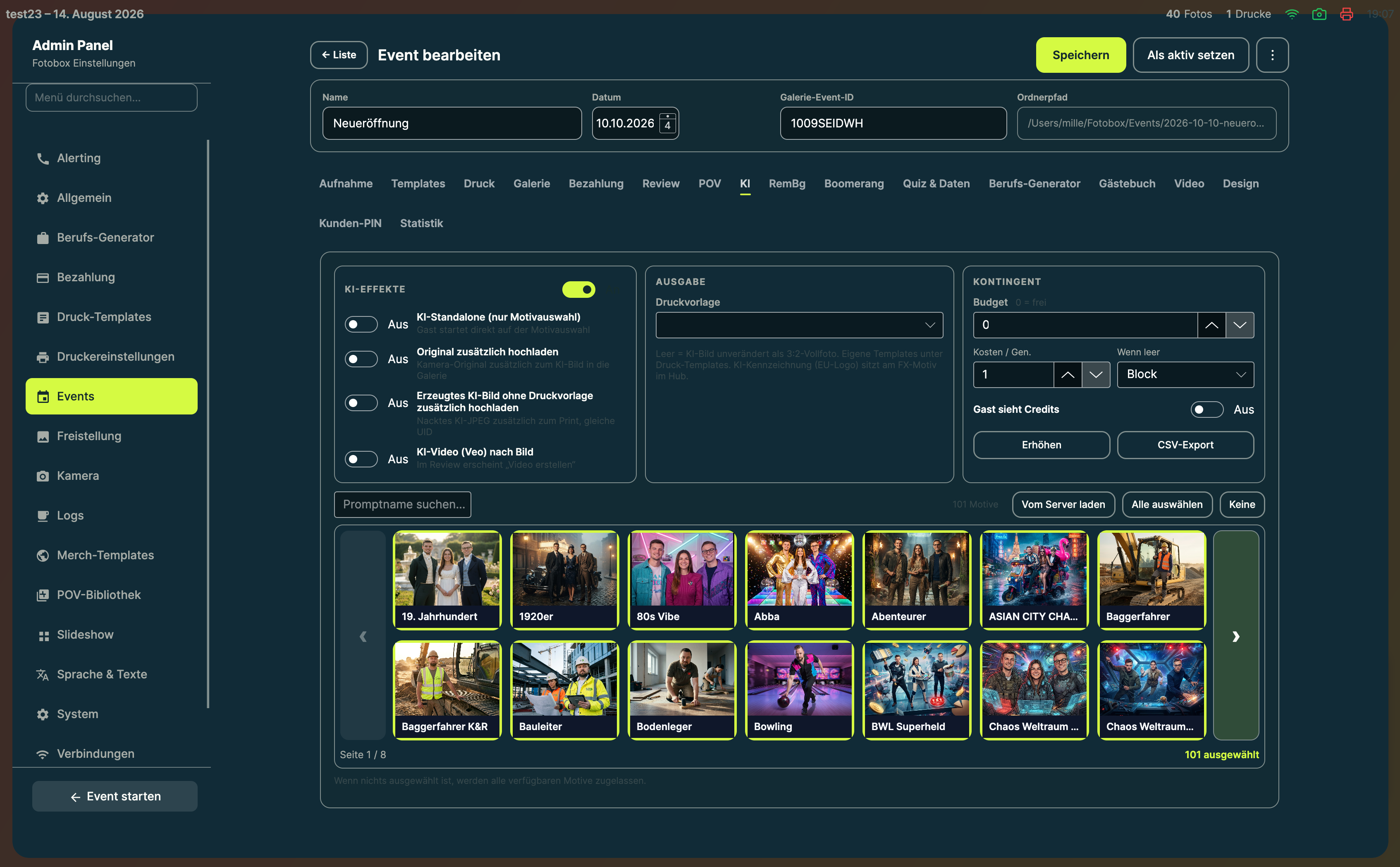Image resolution: width=1400 pixels, height=867 pixels.
Task: Click Als aktiv setzen button
Action: pos(1190,55)
